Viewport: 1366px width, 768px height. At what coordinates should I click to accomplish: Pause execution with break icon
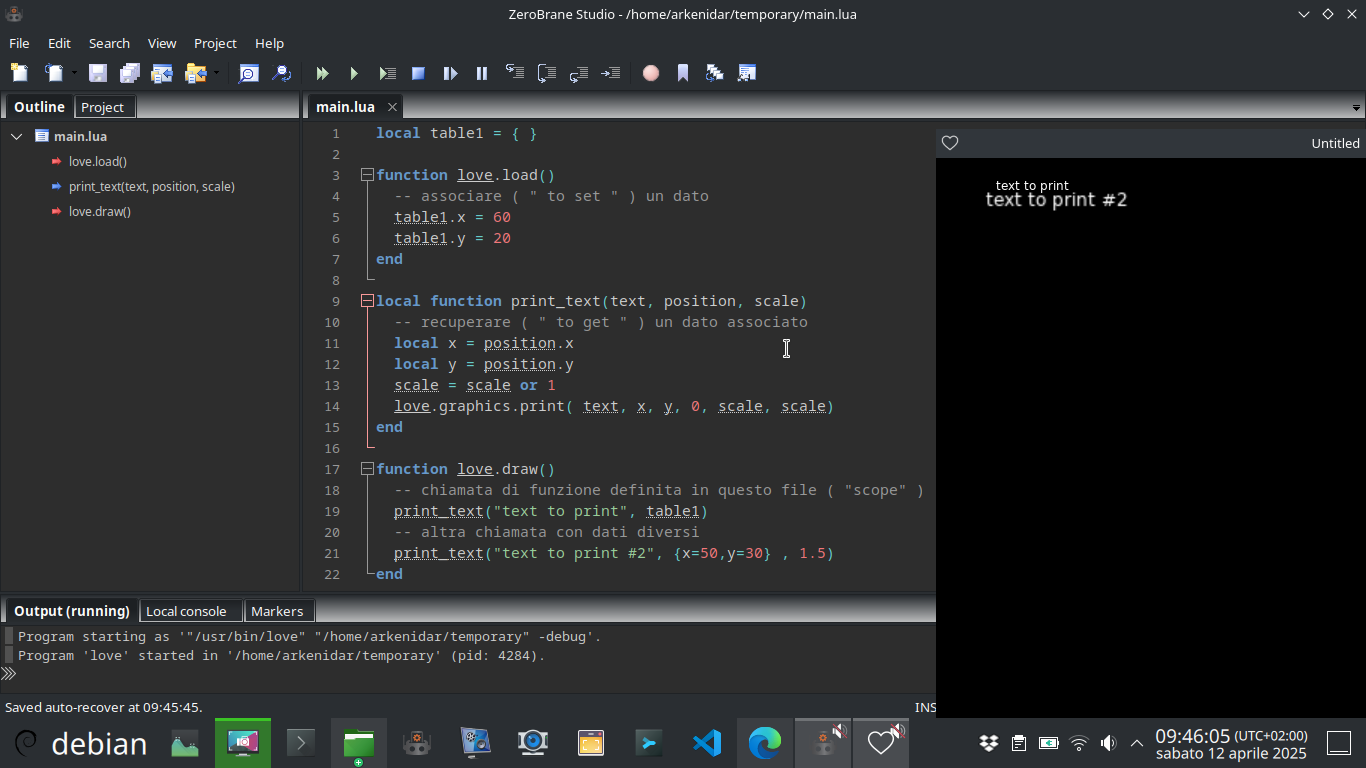(x=482, y=73)
